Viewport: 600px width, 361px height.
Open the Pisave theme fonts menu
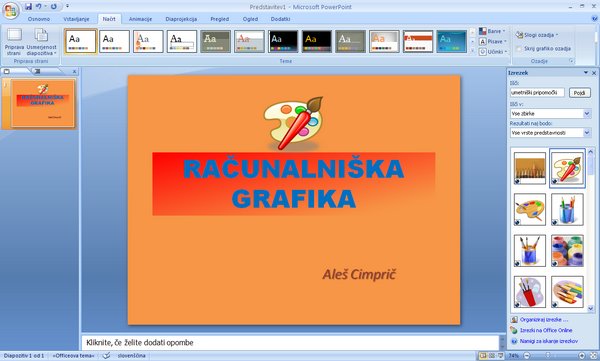492,41
